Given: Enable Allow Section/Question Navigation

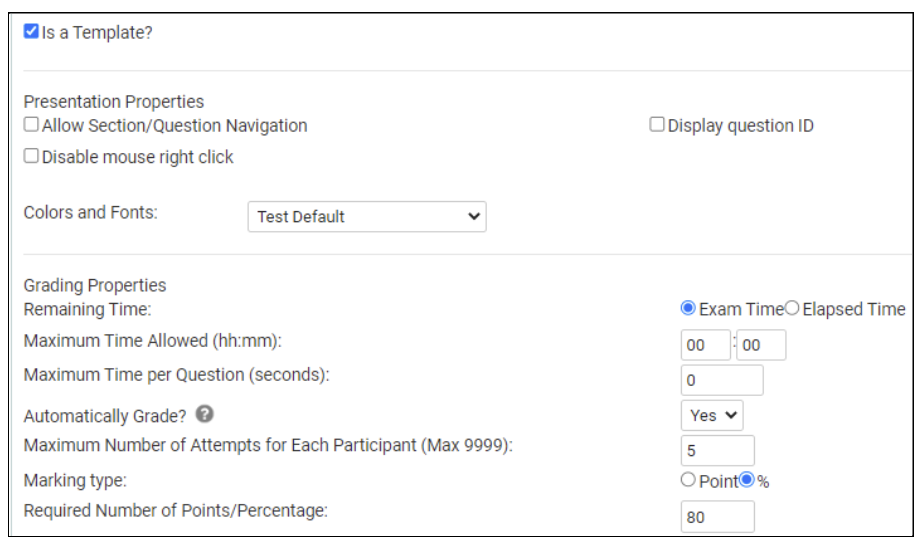Looking at the screenshot, I should pyautogui.click(x=31, y=124).
